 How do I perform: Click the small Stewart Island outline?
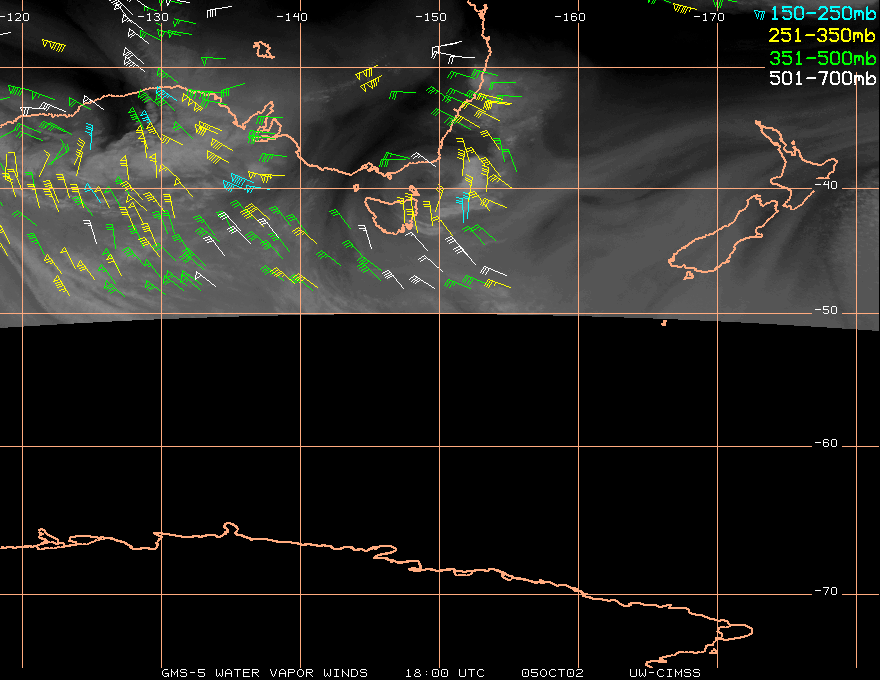(688, 275)
